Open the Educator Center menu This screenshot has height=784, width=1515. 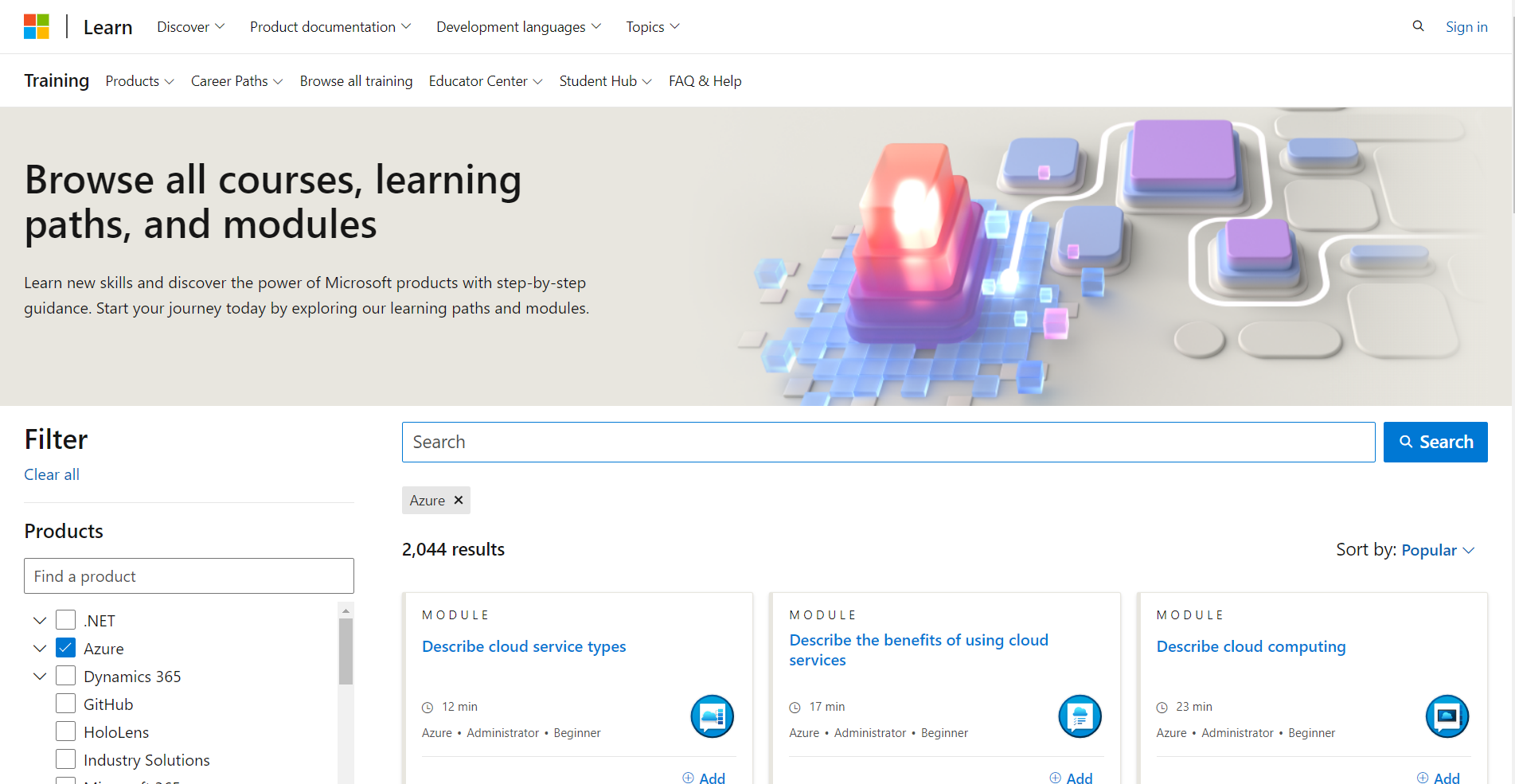click(x=486, y=81)
